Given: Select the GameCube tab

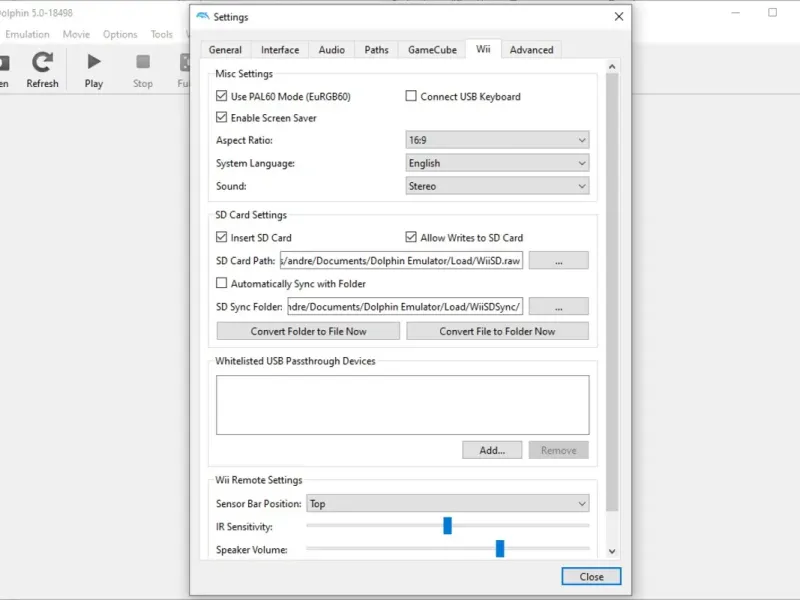Looking at the screenshot, I should pos(432,49).
